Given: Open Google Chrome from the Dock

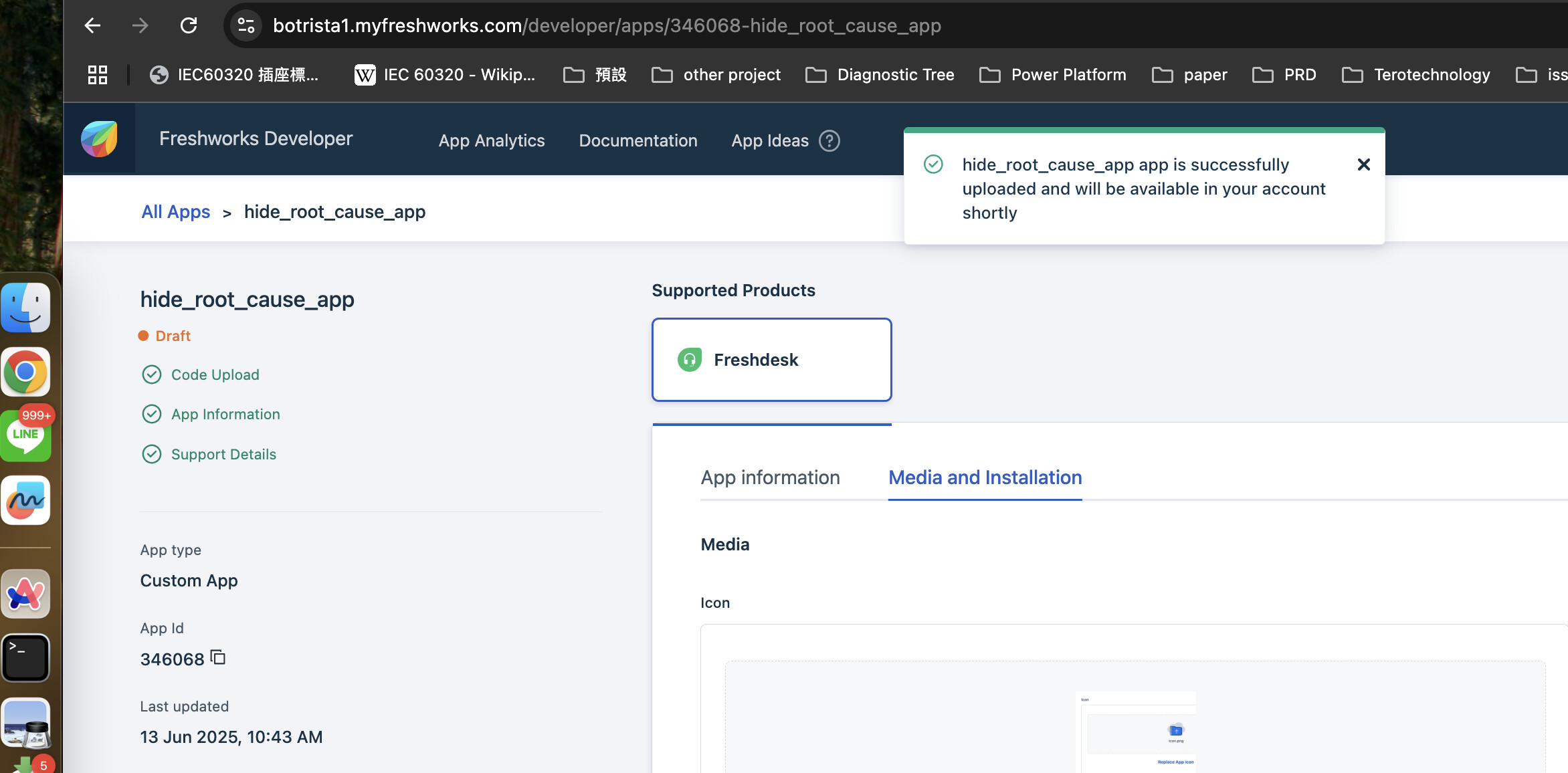Looking at the screenshot, I should click(x=25, y=371).
